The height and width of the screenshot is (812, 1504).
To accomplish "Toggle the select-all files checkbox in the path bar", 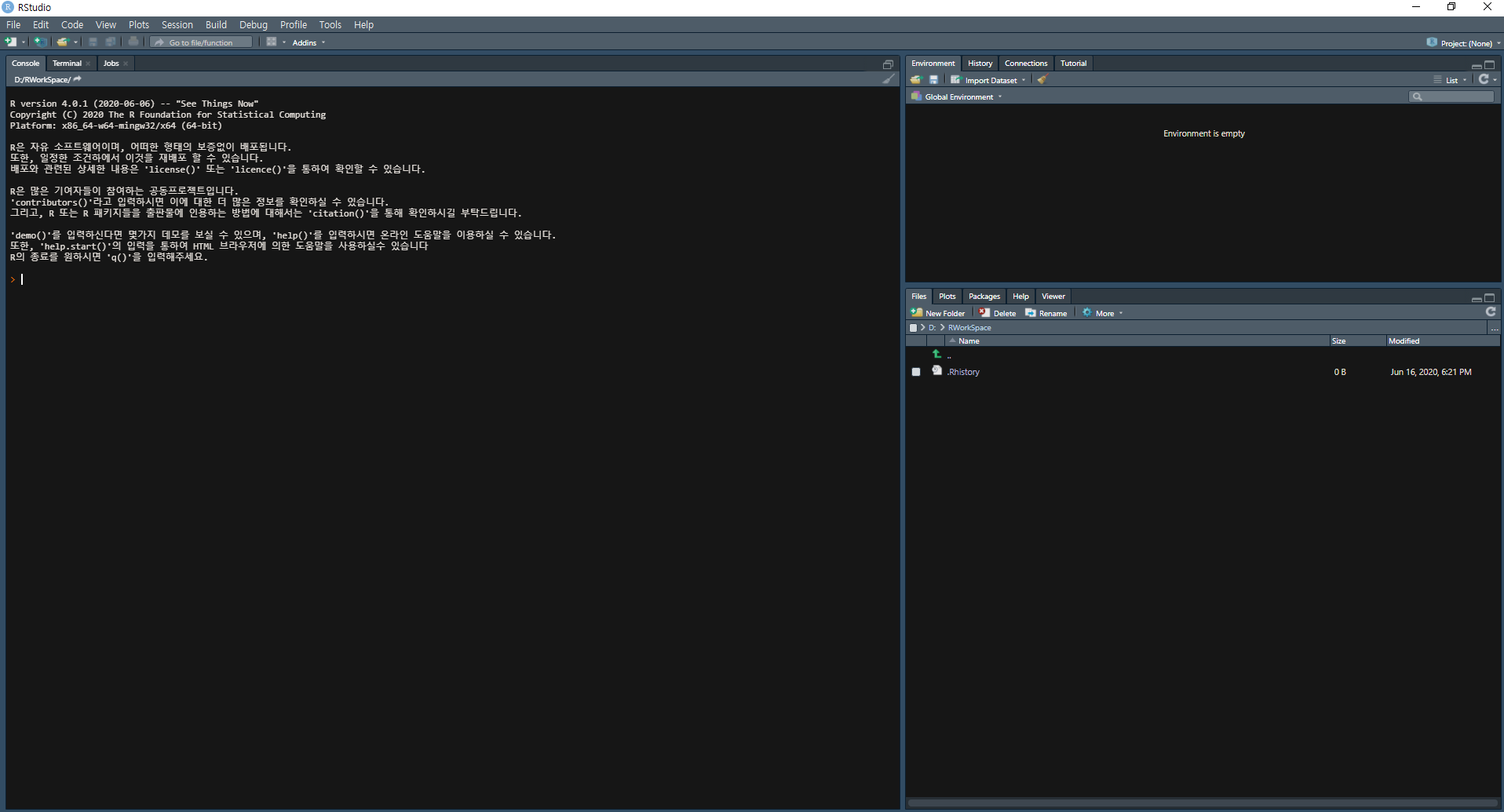I will [913, 328].
